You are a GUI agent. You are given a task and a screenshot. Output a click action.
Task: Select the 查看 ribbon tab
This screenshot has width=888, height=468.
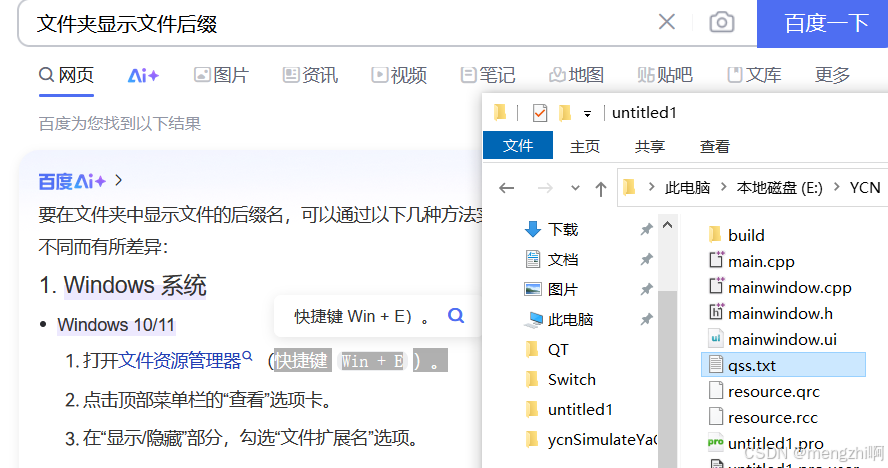715,147
